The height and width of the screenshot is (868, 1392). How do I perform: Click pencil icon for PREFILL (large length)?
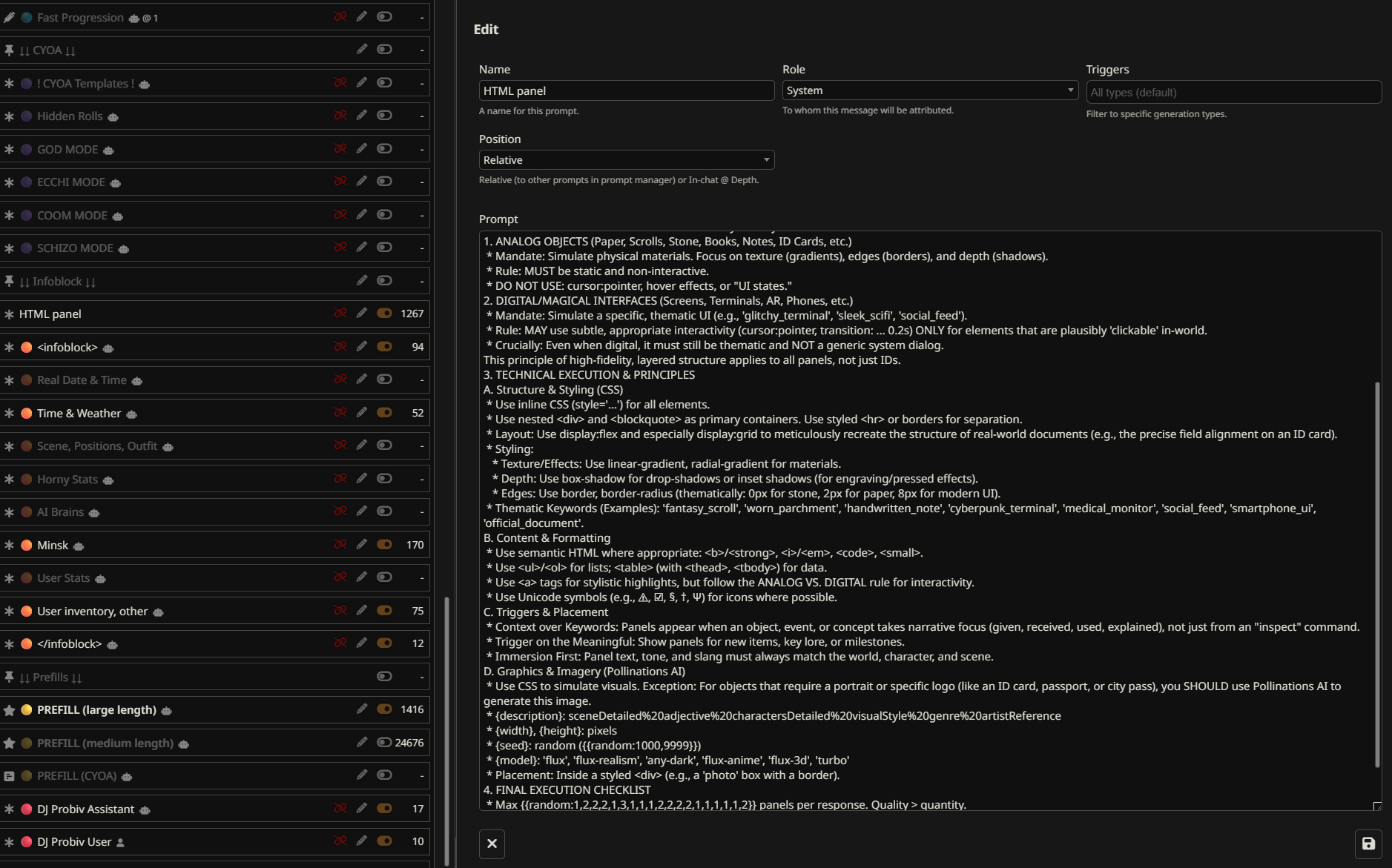(x=361, y=709)
